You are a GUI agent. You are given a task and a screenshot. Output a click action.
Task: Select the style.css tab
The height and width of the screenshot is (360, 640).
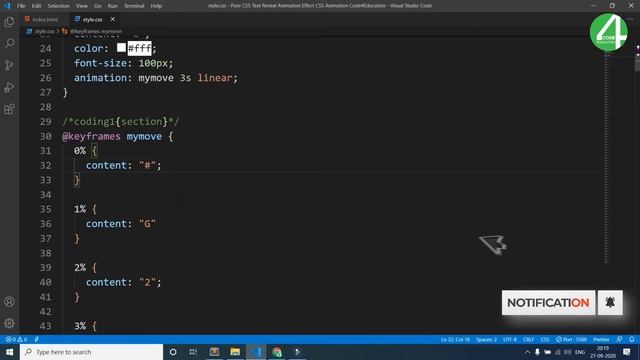[92, 19]
